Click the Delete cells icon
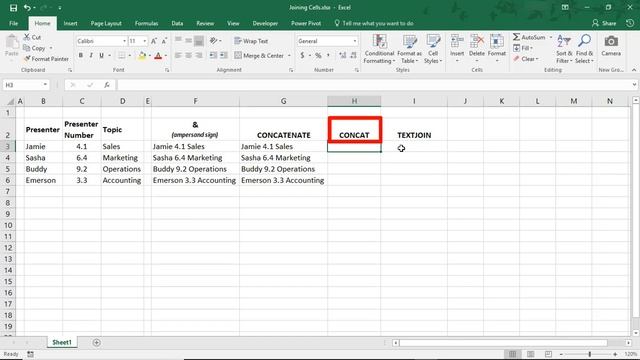640x360 pixels. pyautogui.click(x=476, y=42)
